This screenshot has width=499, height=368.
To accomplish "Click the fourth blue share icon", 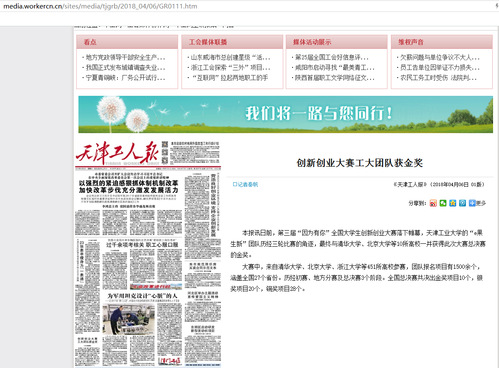I will click(462, 203).
